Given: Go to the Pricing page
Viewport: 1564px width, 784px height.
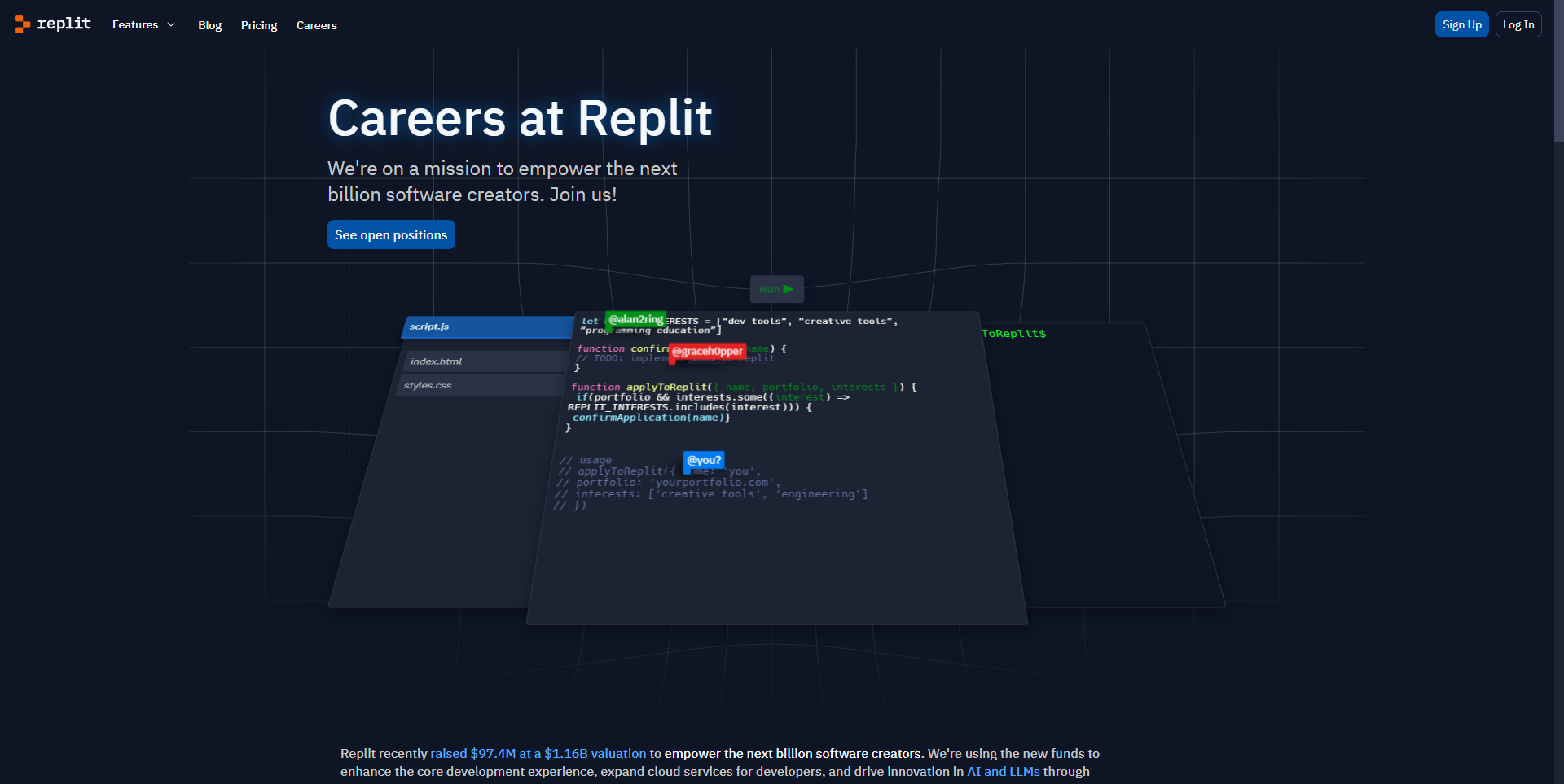Looking at the screenshot, I should tap(259, 25).
